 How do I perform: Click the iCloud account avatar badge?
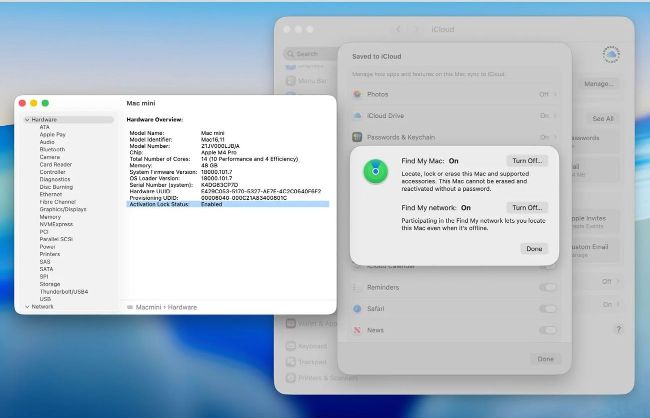[611, 54]
